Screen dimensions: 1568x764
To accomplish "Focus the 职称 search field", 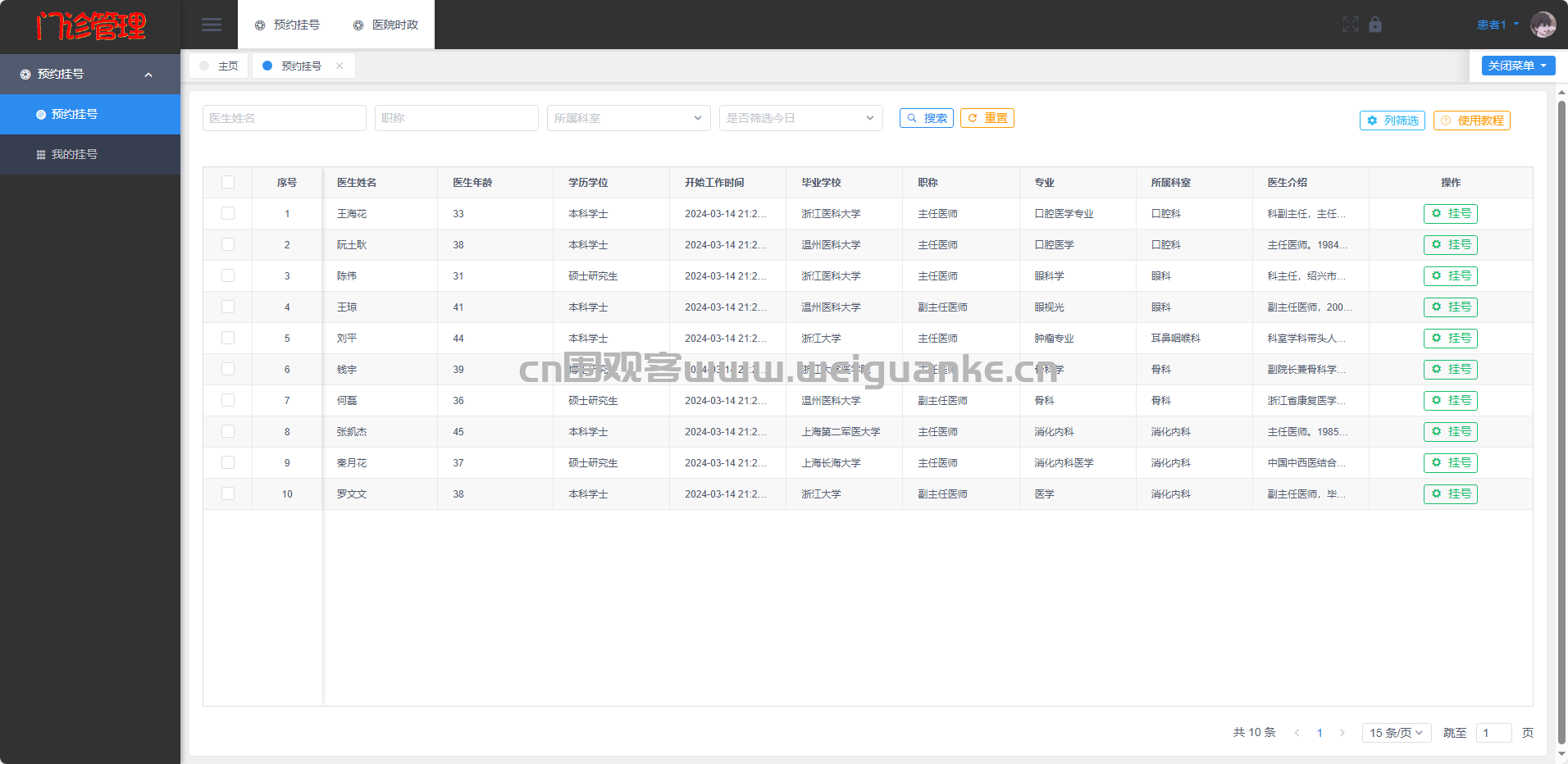I will point(457,118).
